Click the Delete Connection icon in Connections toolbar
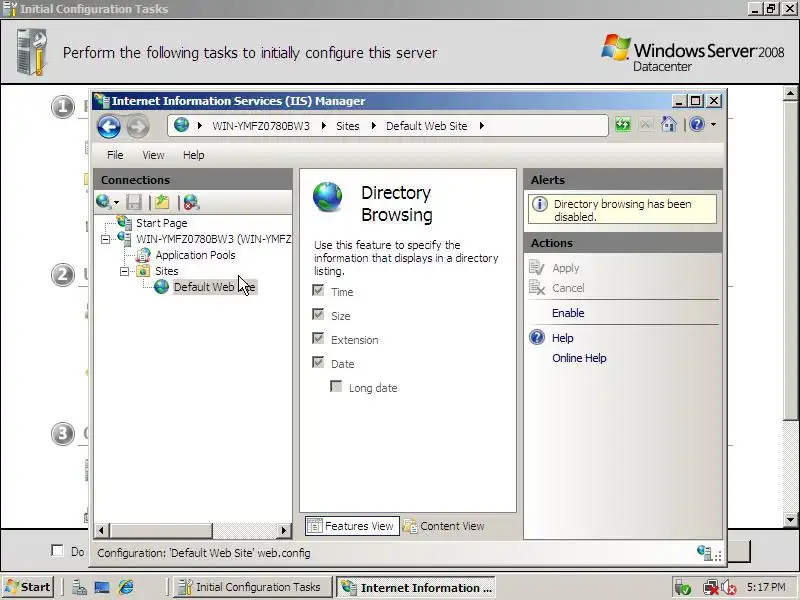The height and width of the screenshot is (600, 800). pyautogui.click(x=191, y=203)
